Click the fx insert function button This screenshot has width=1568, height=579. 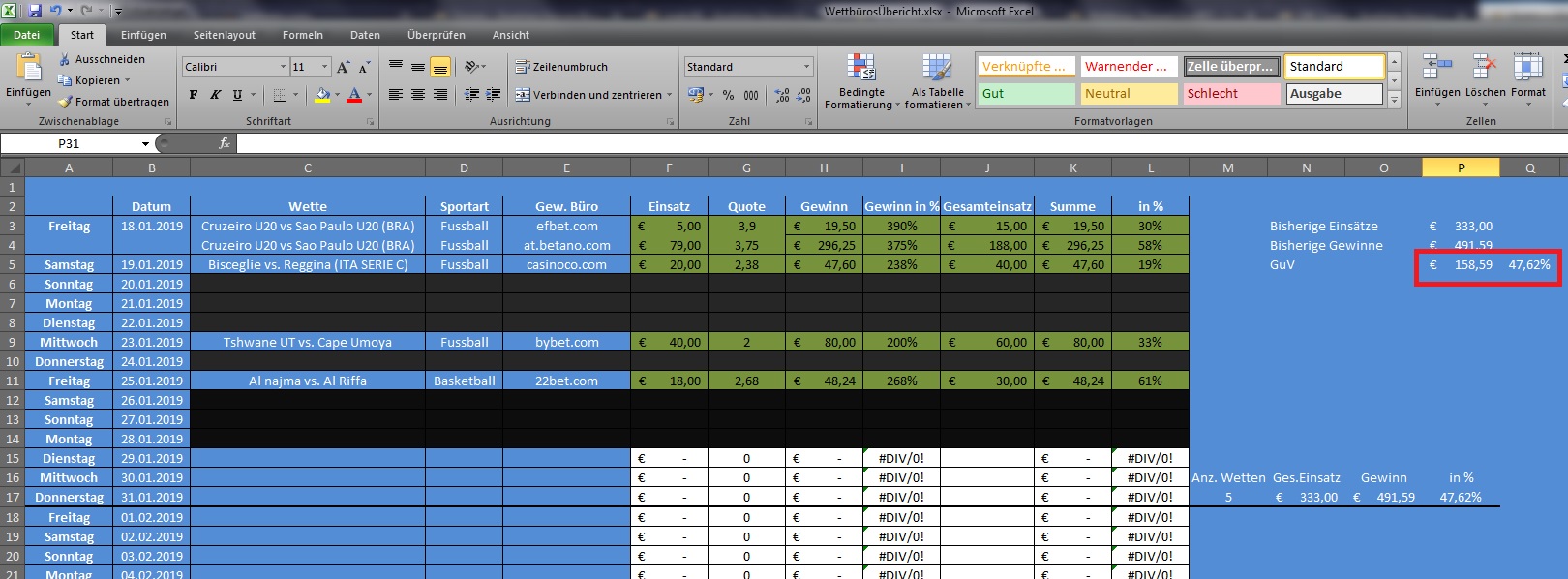click(225, 143)
